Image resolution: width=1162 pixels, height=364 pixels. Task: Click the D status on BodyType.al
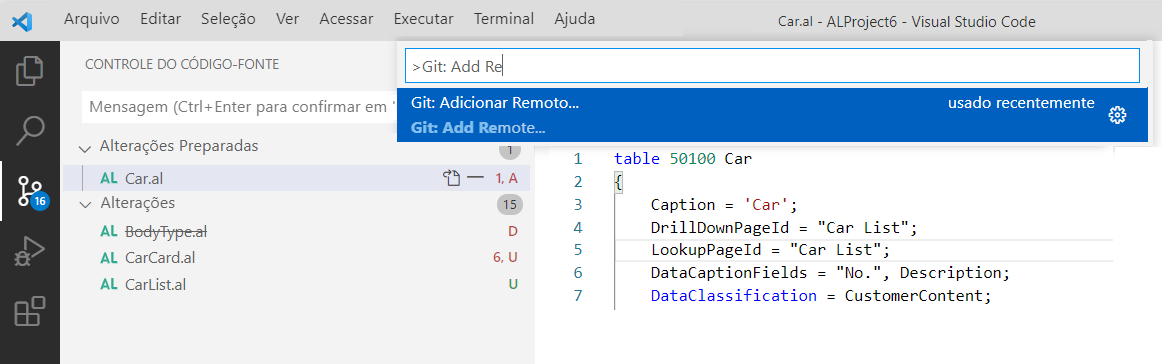coord(513,231)
